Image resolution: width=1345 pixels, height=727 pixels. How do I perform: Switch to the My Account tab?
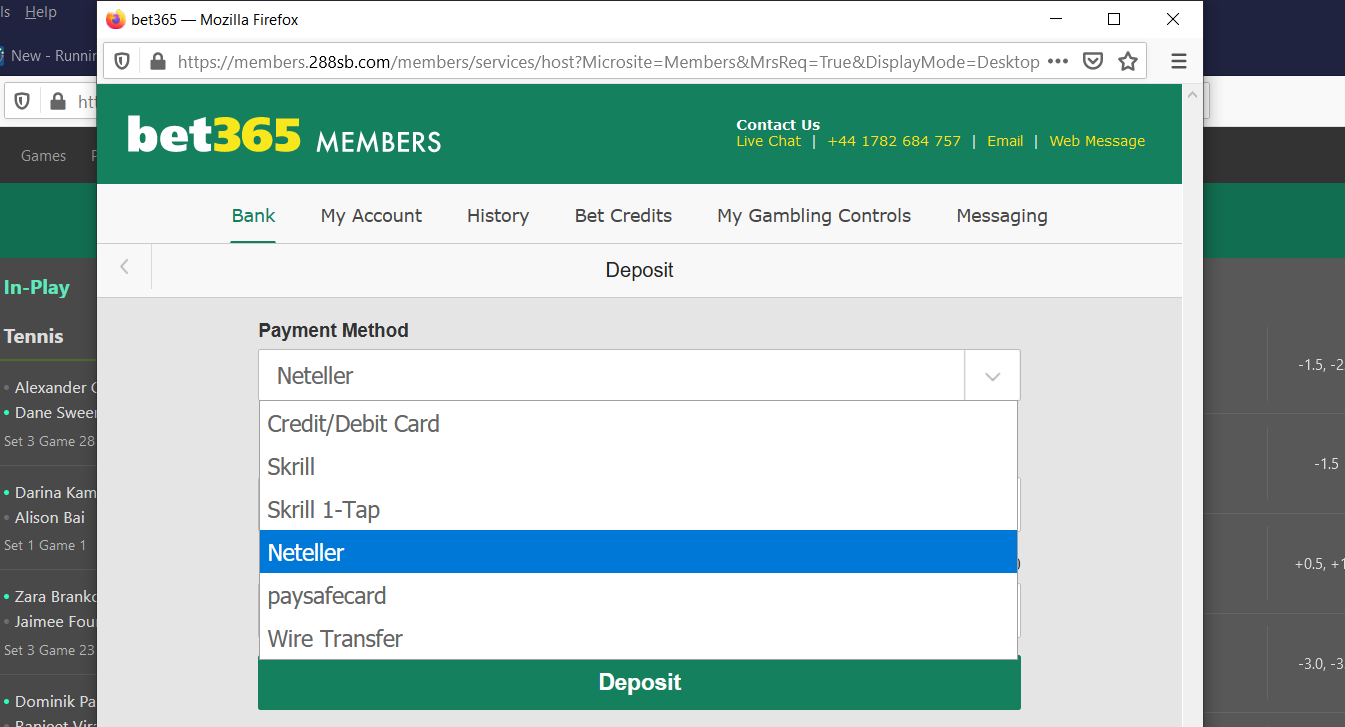pyautogui.click(x=371, y=216)
